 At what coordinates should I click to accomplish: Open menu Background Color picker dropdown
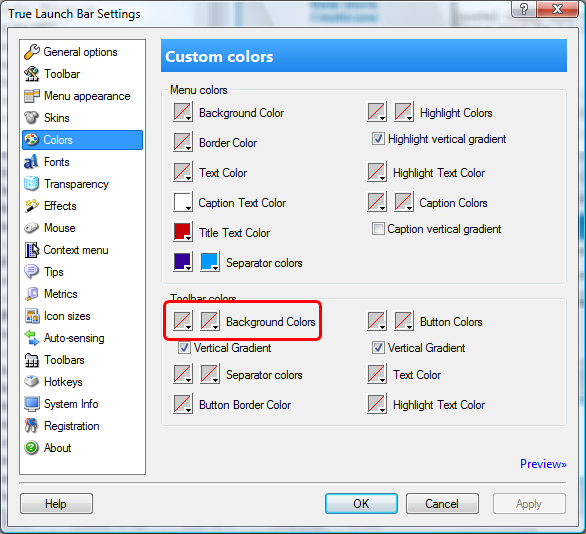(x=183, y=112)
